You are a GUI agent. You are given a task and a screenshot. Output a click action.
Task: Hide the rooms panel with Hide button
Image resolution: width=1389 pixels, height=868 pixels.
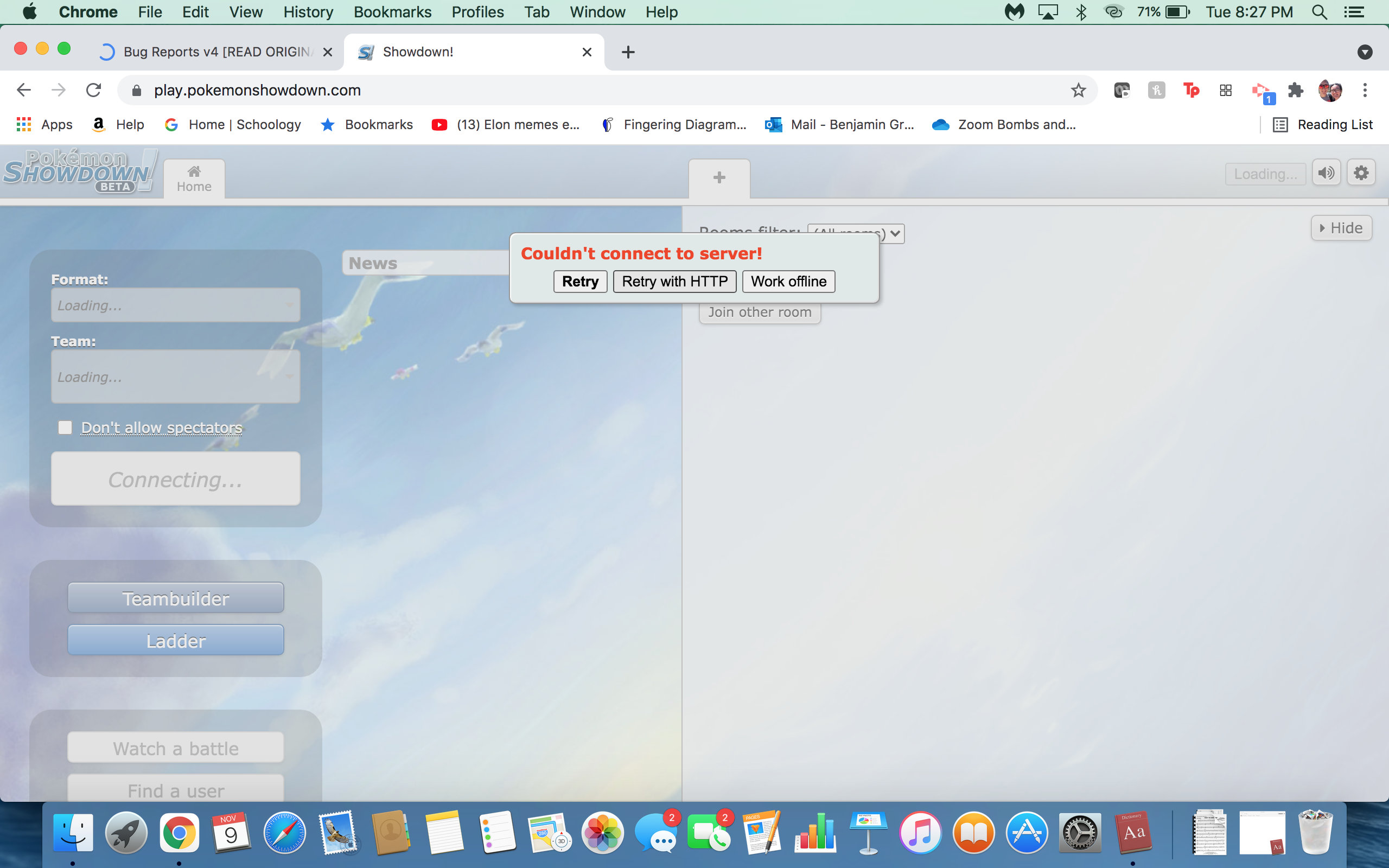point(1341,228)
